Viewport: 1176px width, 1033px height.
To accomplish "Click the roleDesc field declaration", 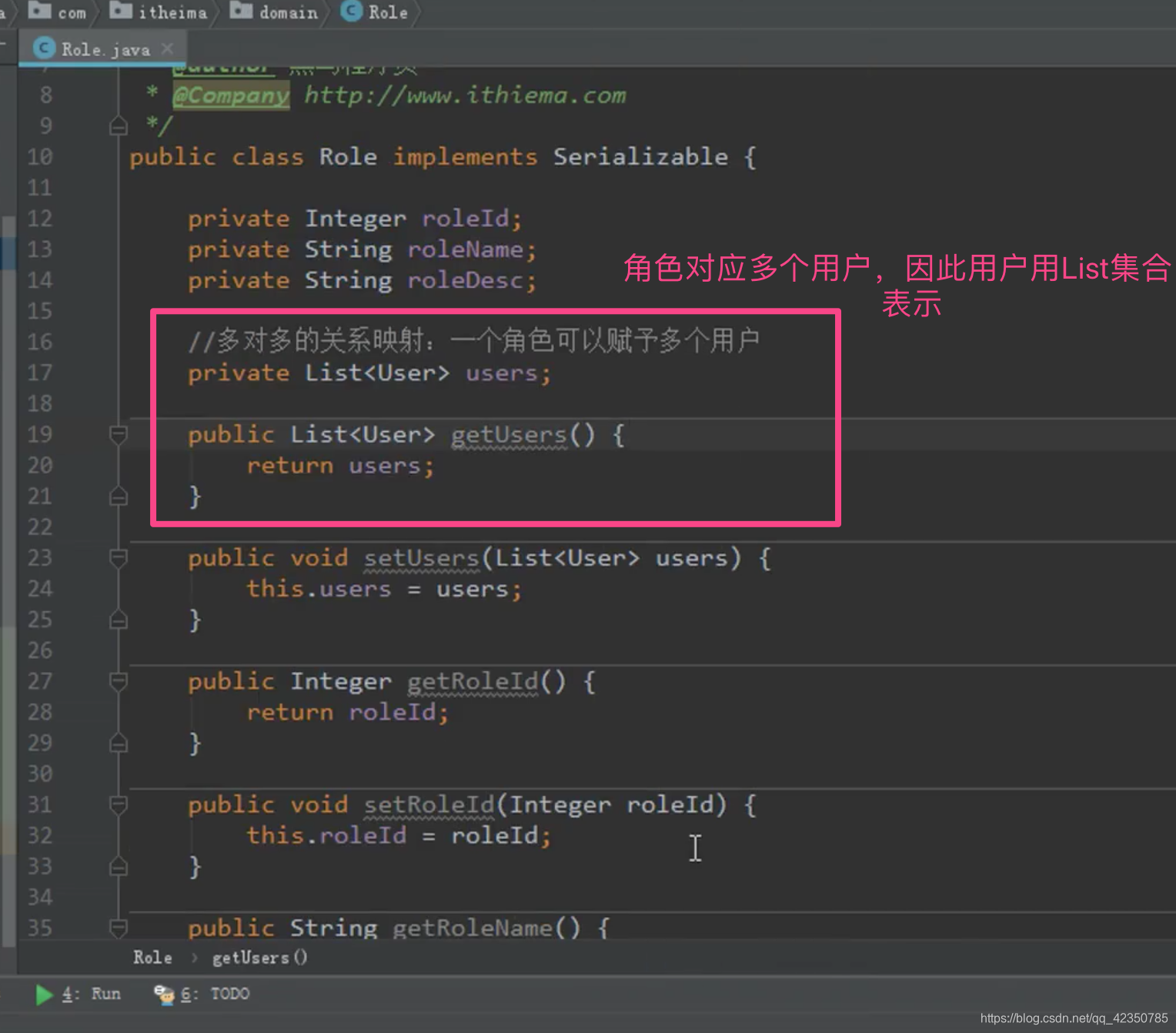I will coord(466,280).
